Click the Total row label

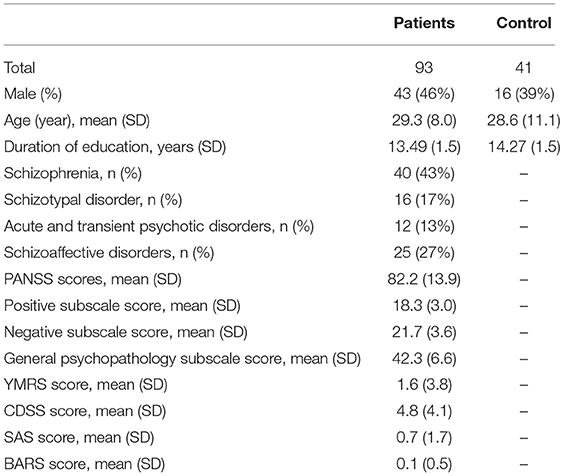pyautogui.click(x=19, y=68)
